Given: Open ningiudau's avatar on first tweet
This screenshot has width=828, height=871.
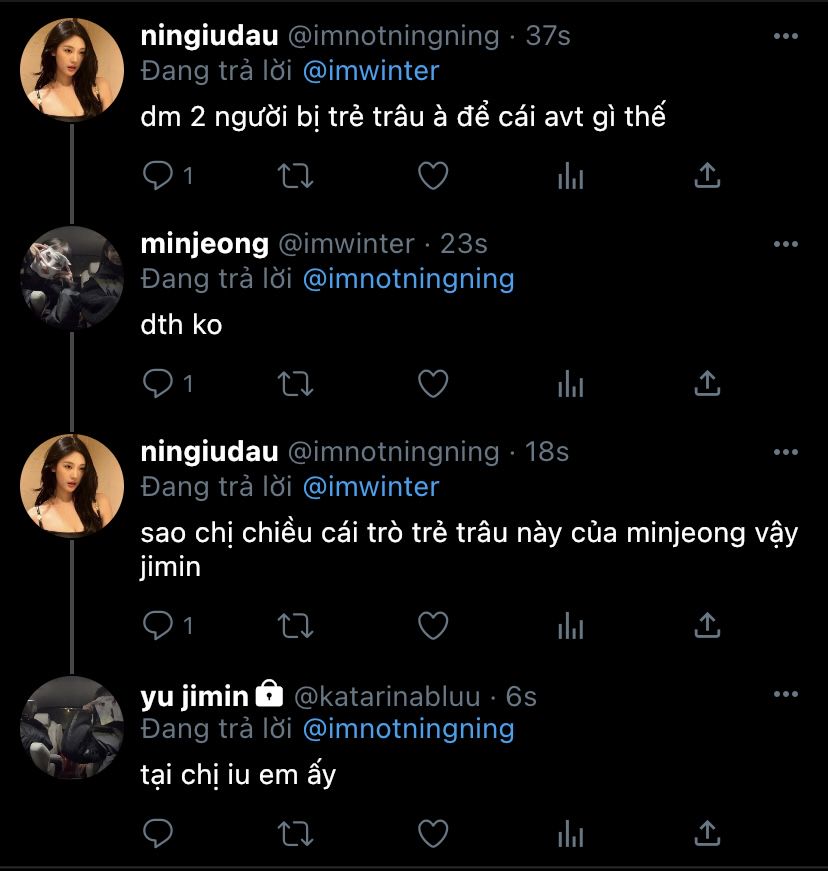Looking at the screenshot, I should [72, 70].
